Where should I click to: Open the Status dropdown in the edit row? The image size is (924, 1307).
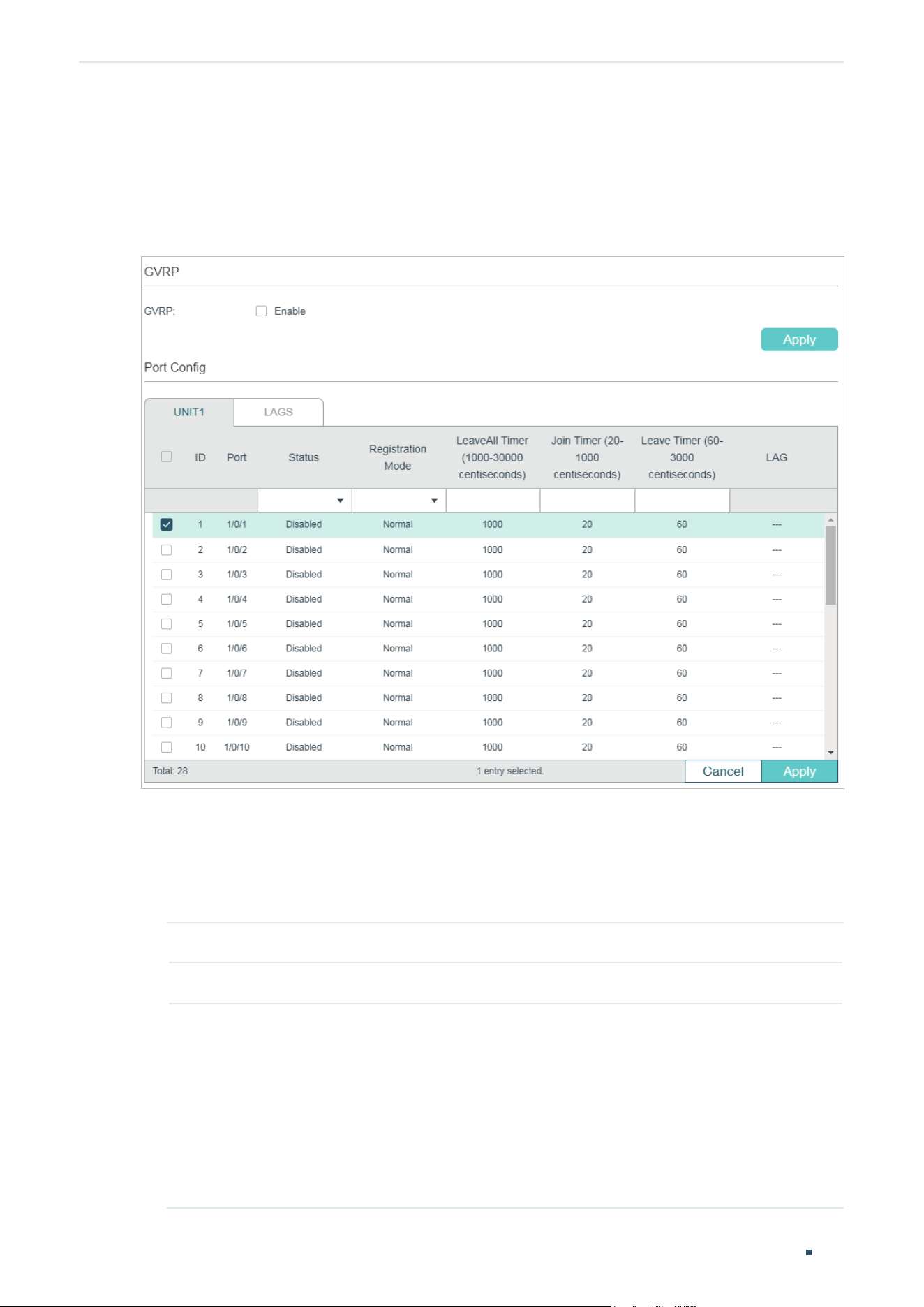(x=304, y=501)
